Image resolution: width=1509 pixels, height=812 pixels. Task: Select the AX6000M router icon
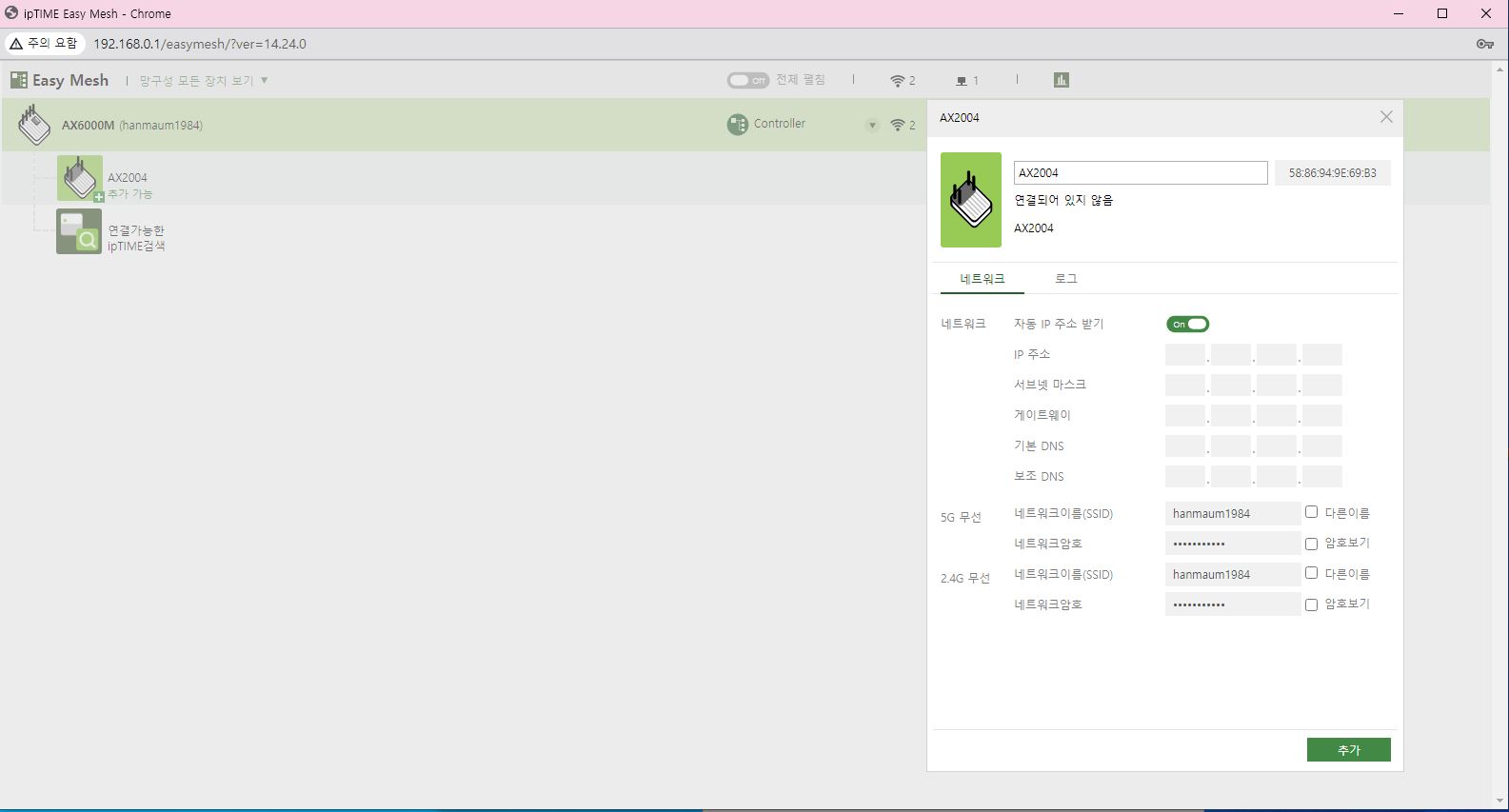coord(34,125)
